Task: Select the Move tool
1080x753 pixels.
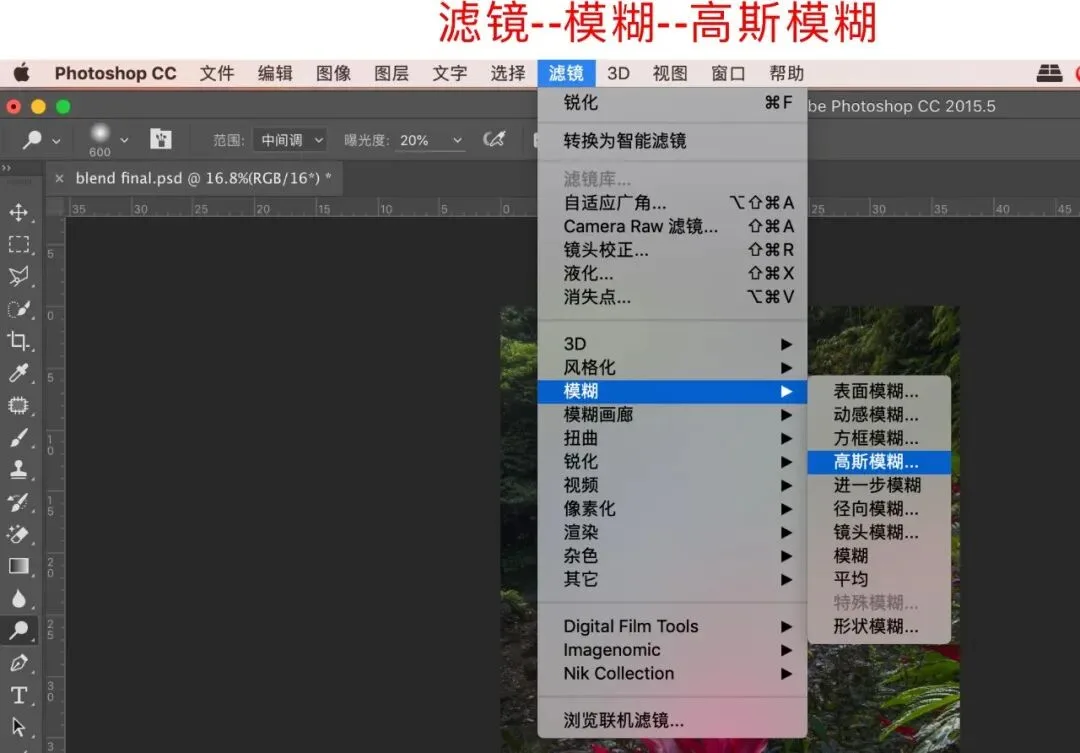Action: click(x=19, y=212)
